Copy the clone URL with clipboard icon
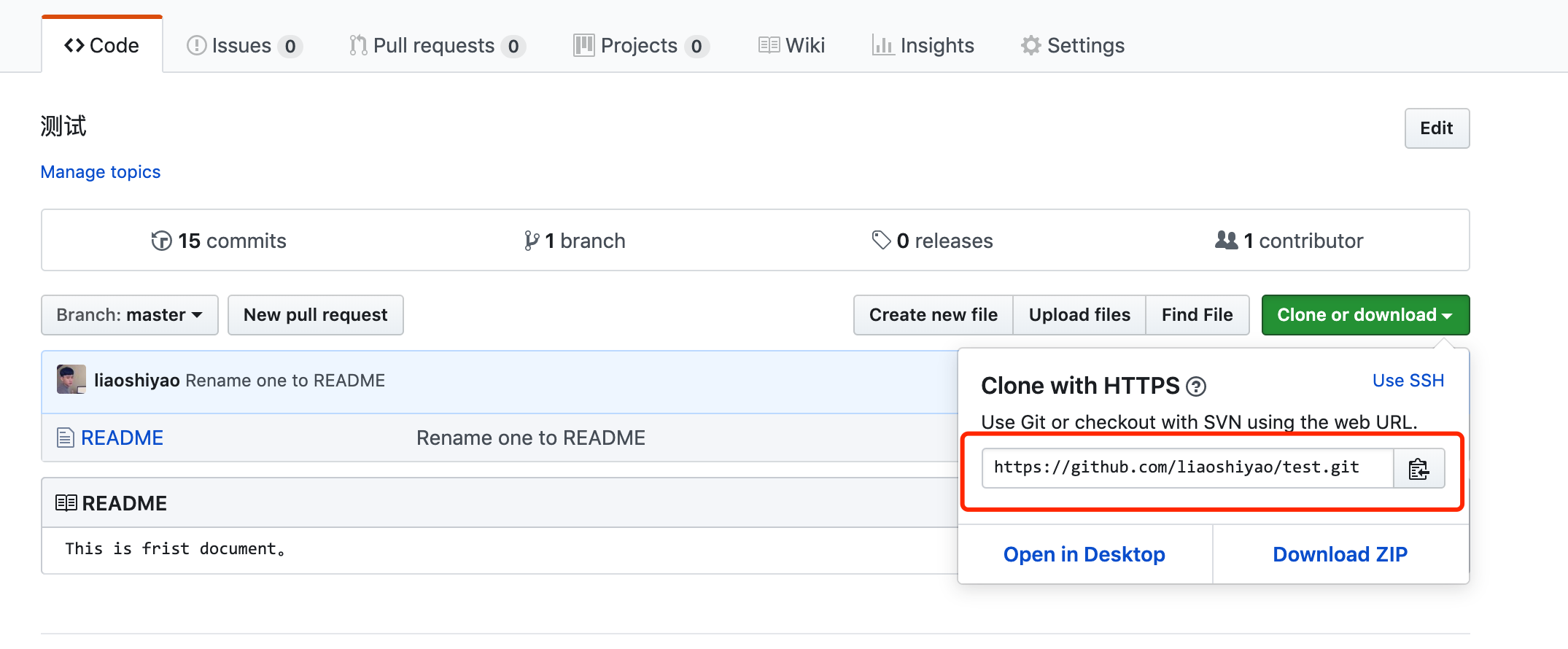 tap(1418, 468)
